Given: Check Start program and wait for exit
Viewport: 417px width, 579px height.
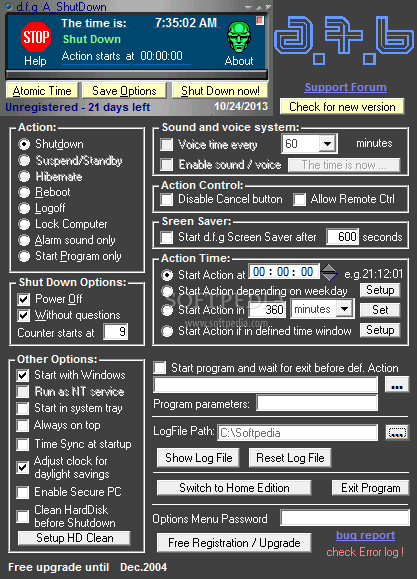Looking at the screenshot, I should [x=160, y=367].
